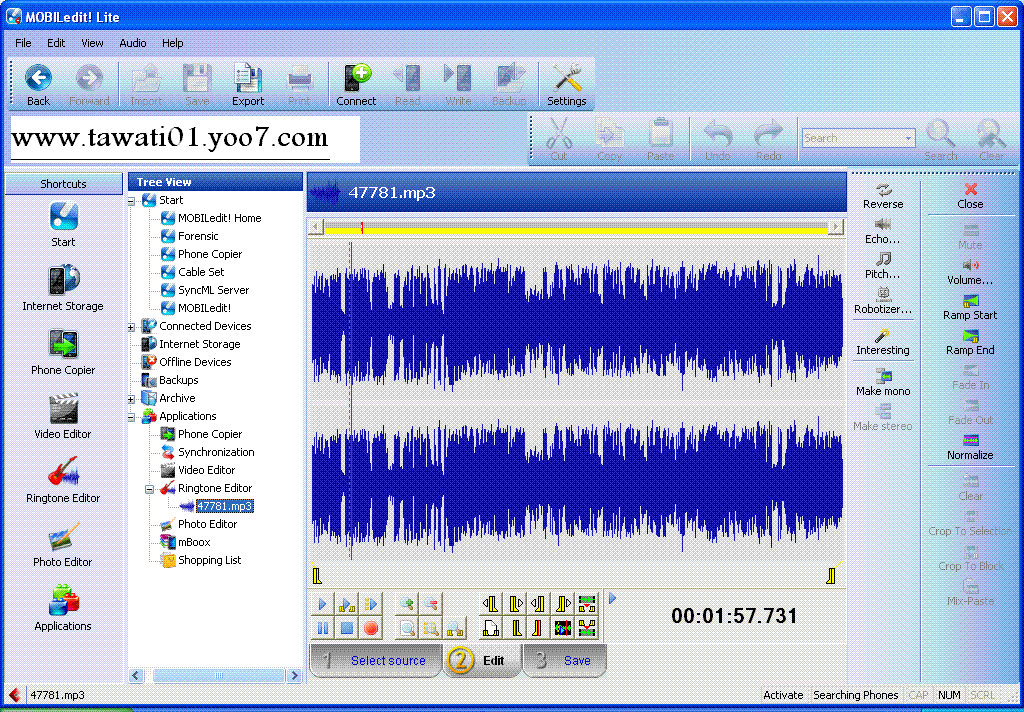Click the Tree View horizontal scrollbar thumb

(x=217, y=675)
